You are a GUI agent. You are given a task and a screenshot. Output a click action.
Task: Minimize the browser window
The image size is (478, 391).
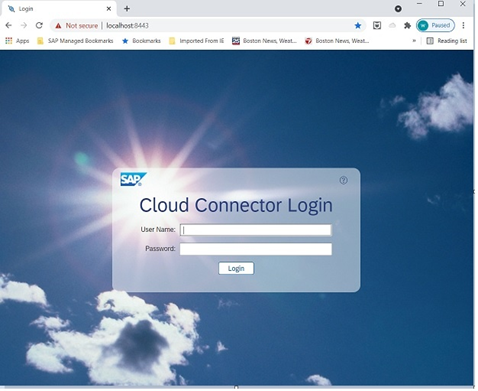click(420, 4)
